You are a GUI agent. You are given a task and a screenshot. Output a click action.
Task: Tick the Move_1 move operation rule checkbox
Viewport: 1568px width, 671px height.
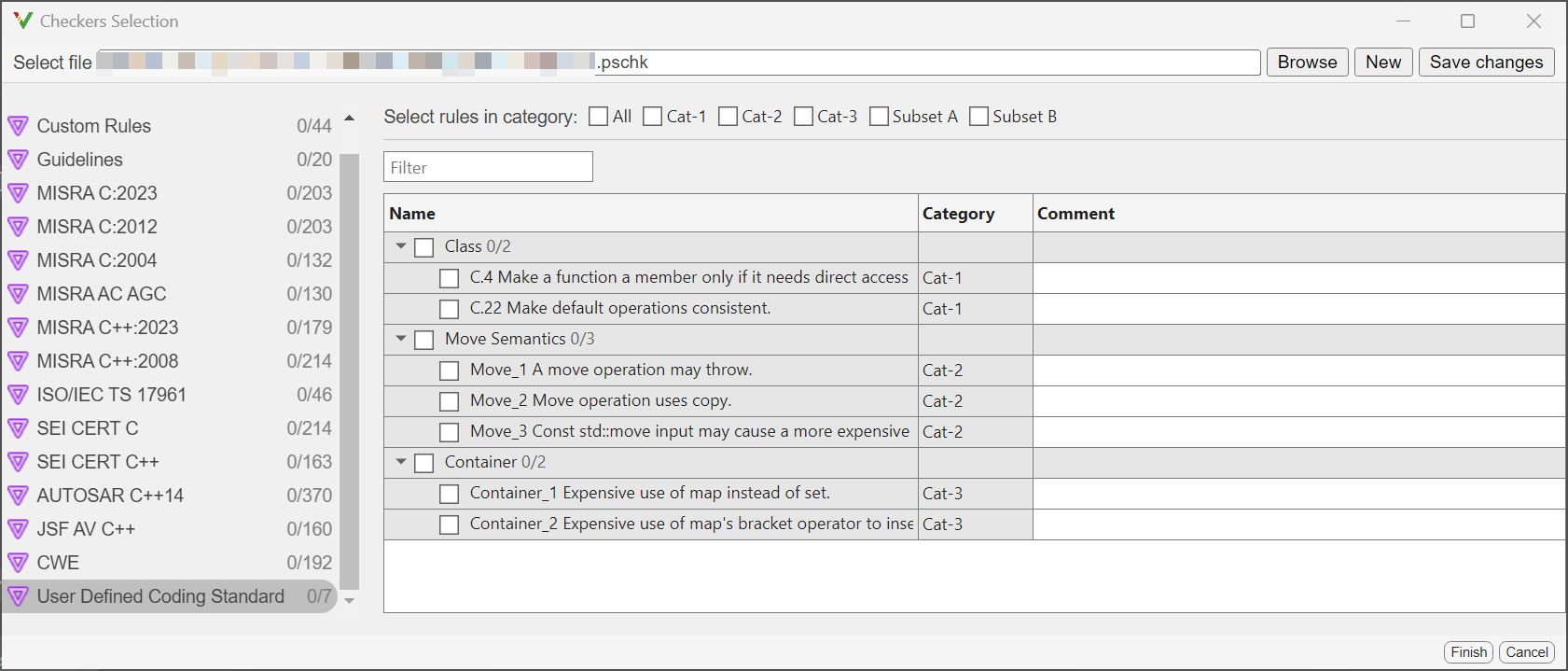click(x=449, y=370)
